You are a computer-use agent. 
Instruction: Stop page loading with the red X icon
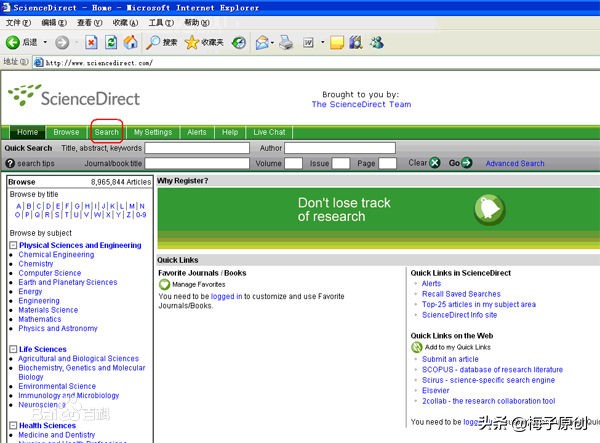click(91, 42)
